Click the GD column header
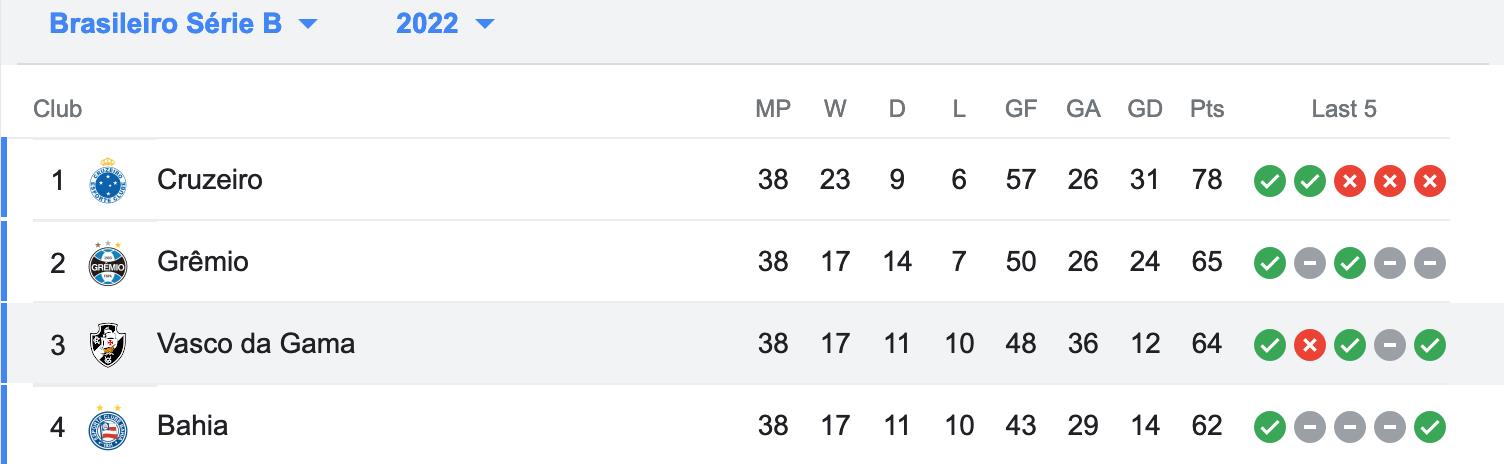 click(1144, 109)
